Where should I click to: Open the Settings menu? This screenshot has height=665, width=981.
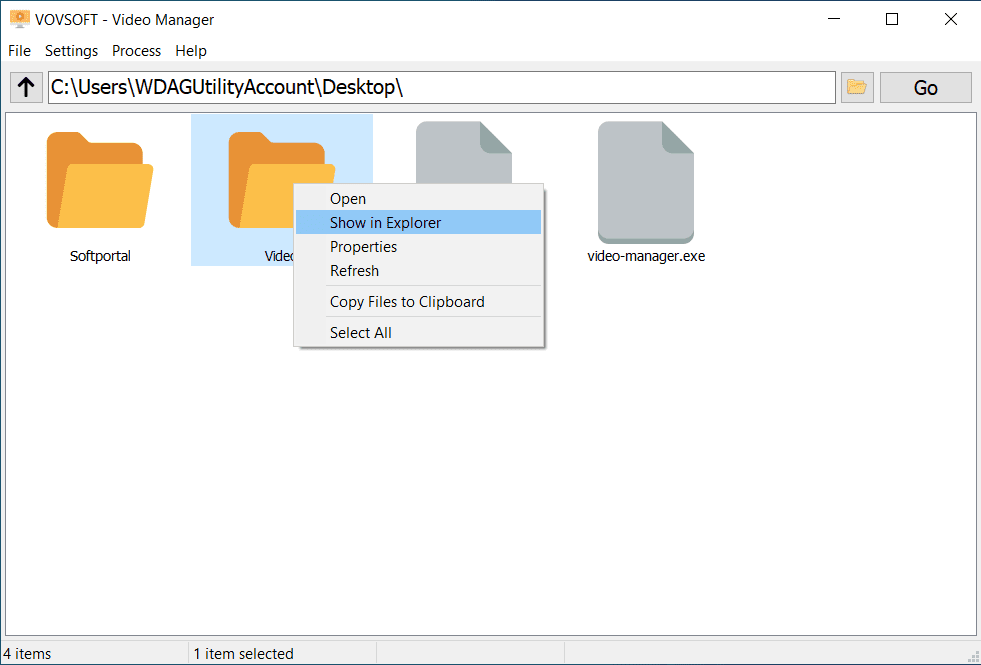[71, 51]
